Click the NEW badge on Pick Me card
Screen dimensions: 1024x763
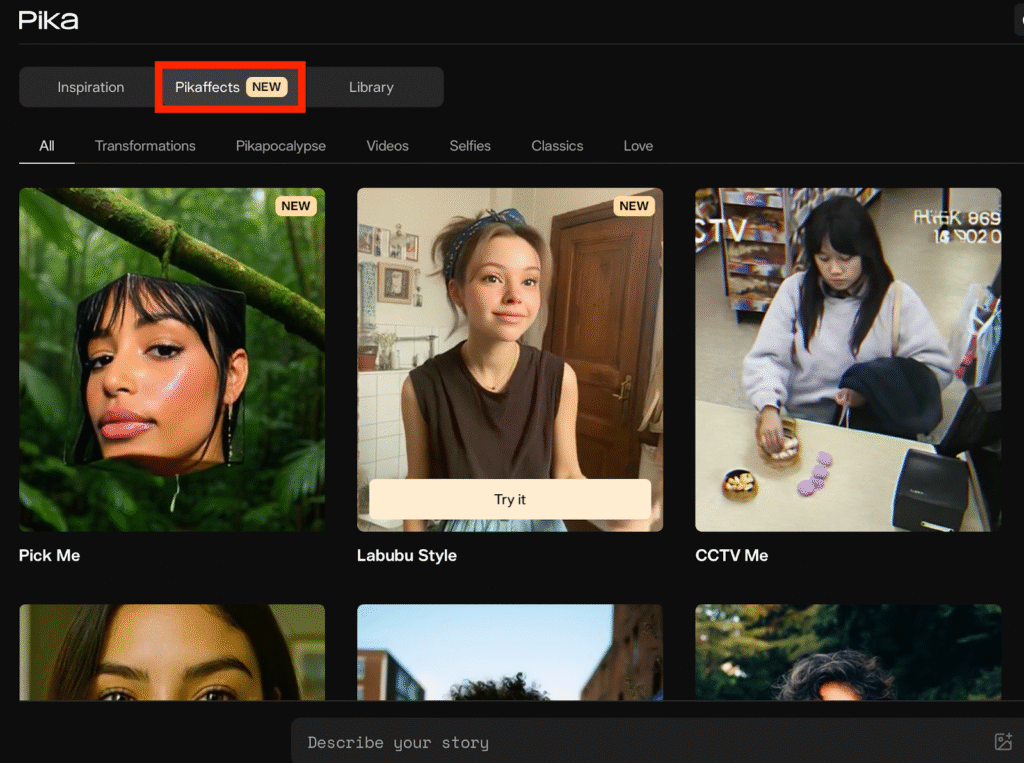pos(296,206)
